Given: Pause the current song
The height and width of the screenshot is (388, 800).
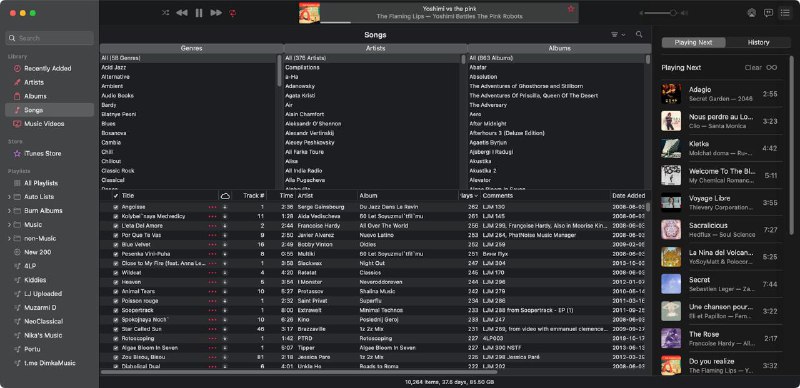Looking at the screenshot, I should pyautogui.click(x=199, y=13).
